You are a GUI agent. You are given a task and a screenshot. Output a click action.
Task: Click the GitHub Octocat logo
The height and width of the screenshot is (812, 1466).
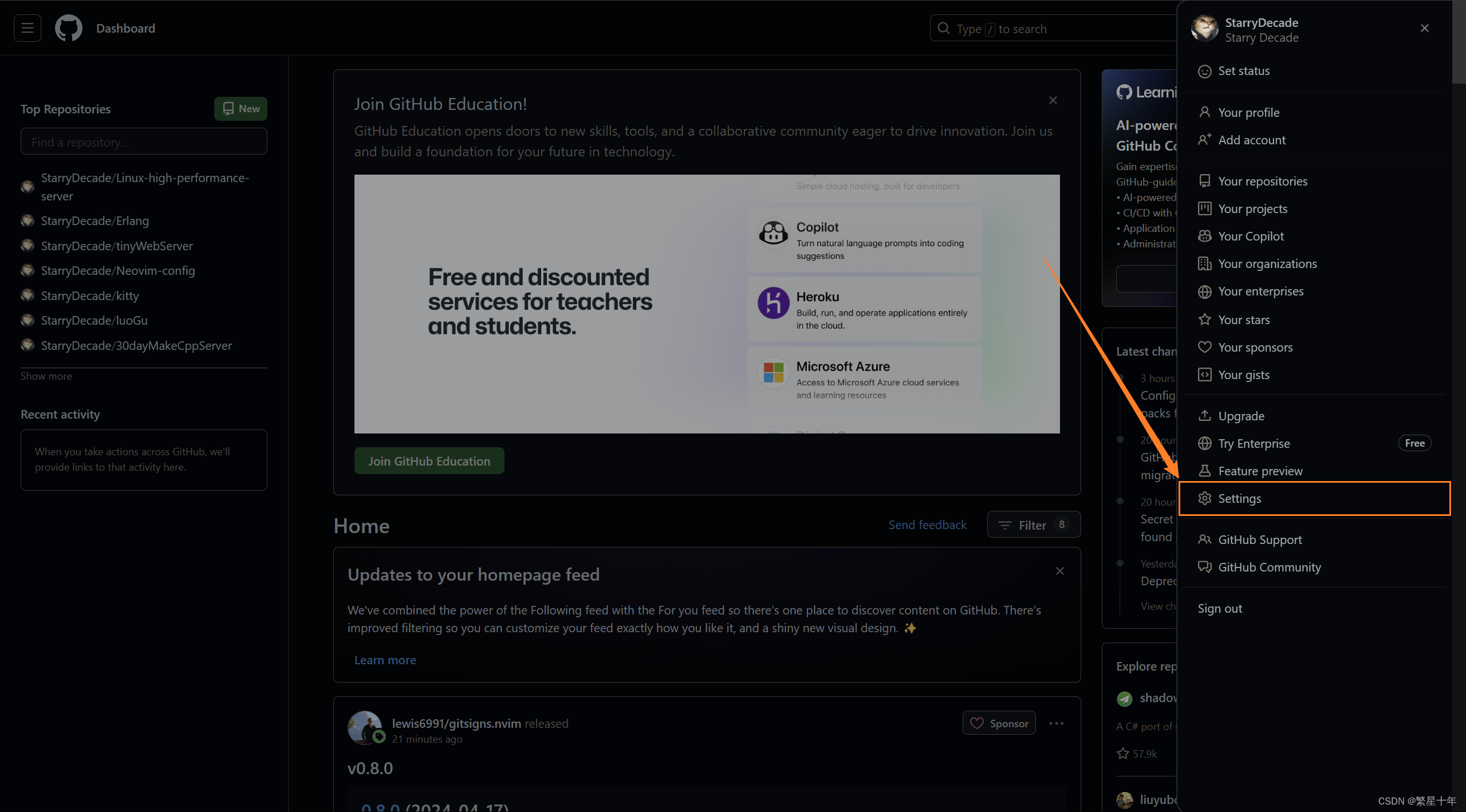click(69, 28)
